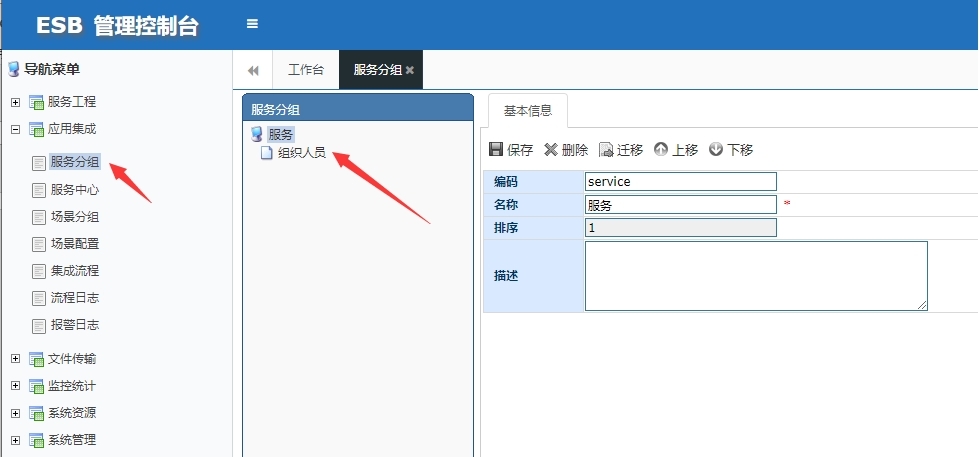
Task: Expand the 系统资源 tree node
Action: point(16,413)
